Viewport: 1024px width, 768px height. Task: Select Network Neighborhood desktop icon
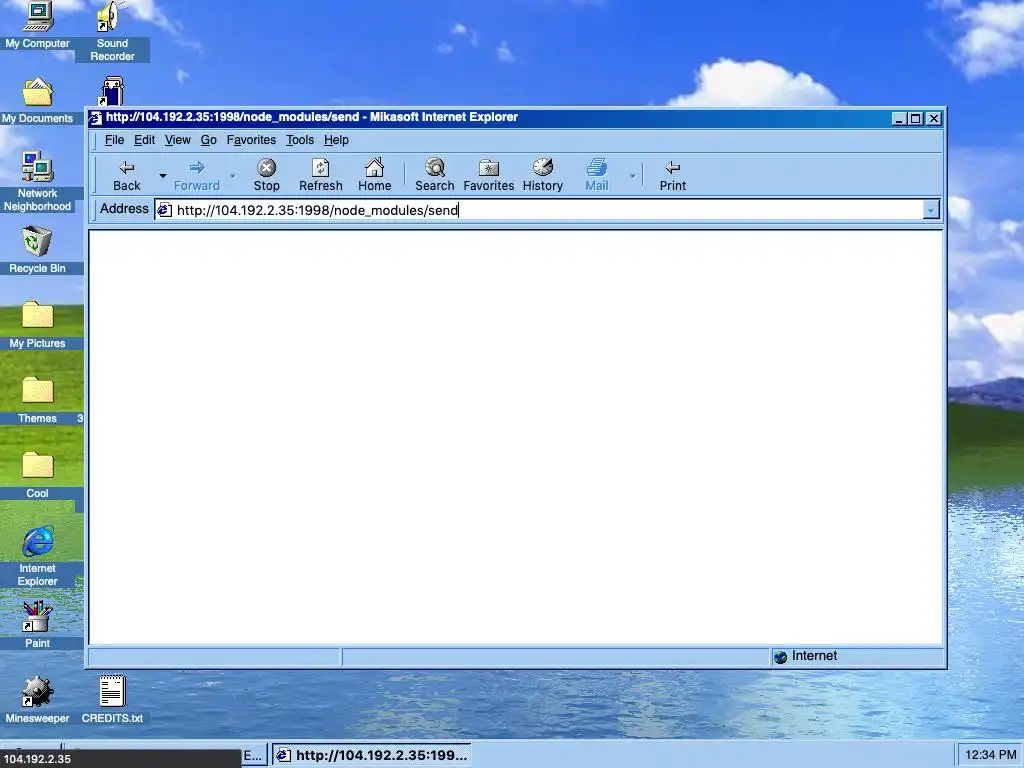click(37, 182)
